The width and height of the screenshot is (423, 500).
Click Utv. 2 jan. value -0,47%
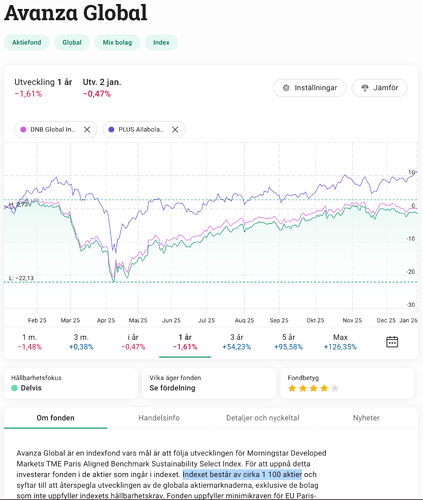pyautogui.click(x=97, y=94)
